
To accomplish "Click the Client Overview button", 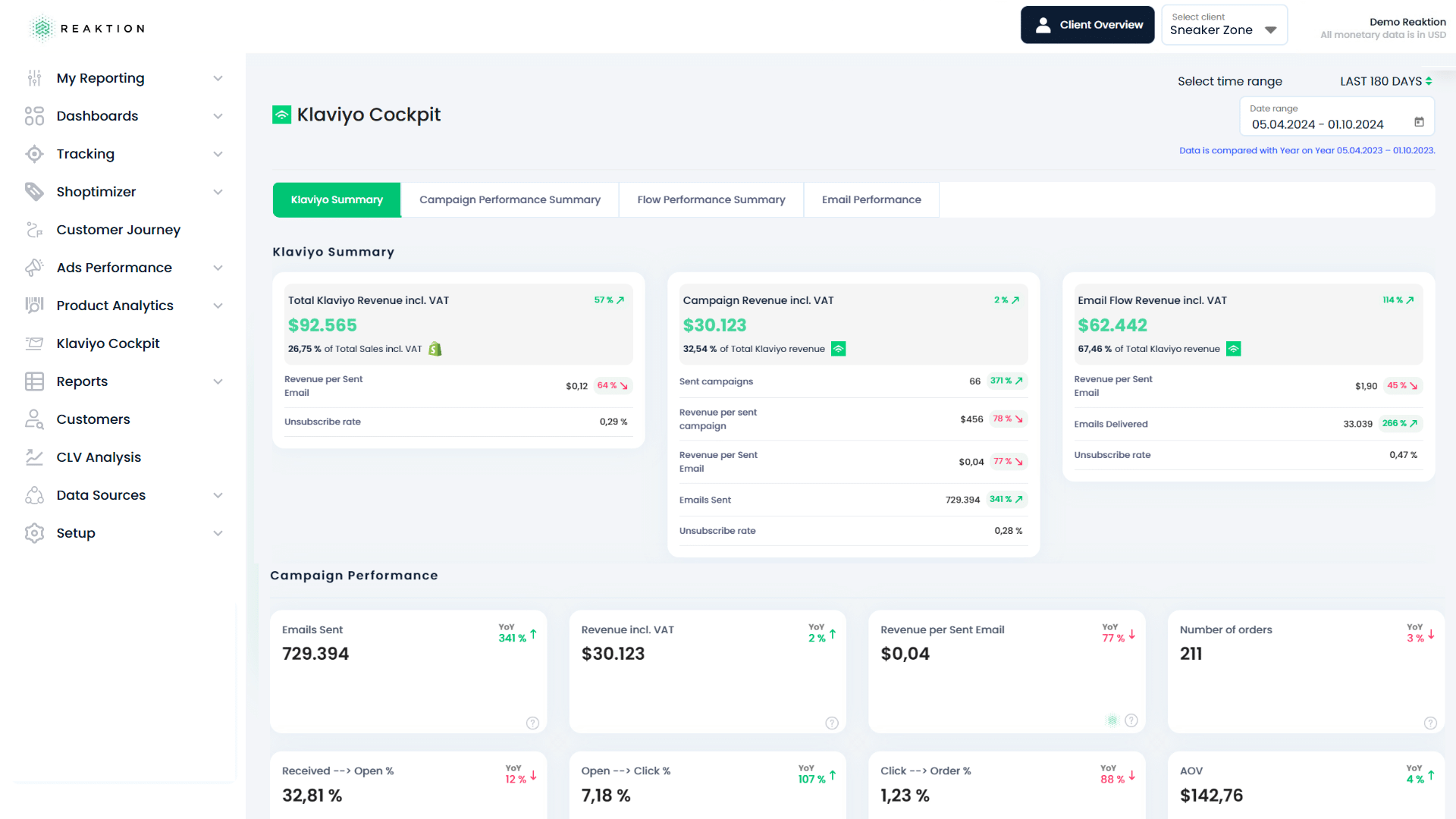I will tap(1087, 25).
